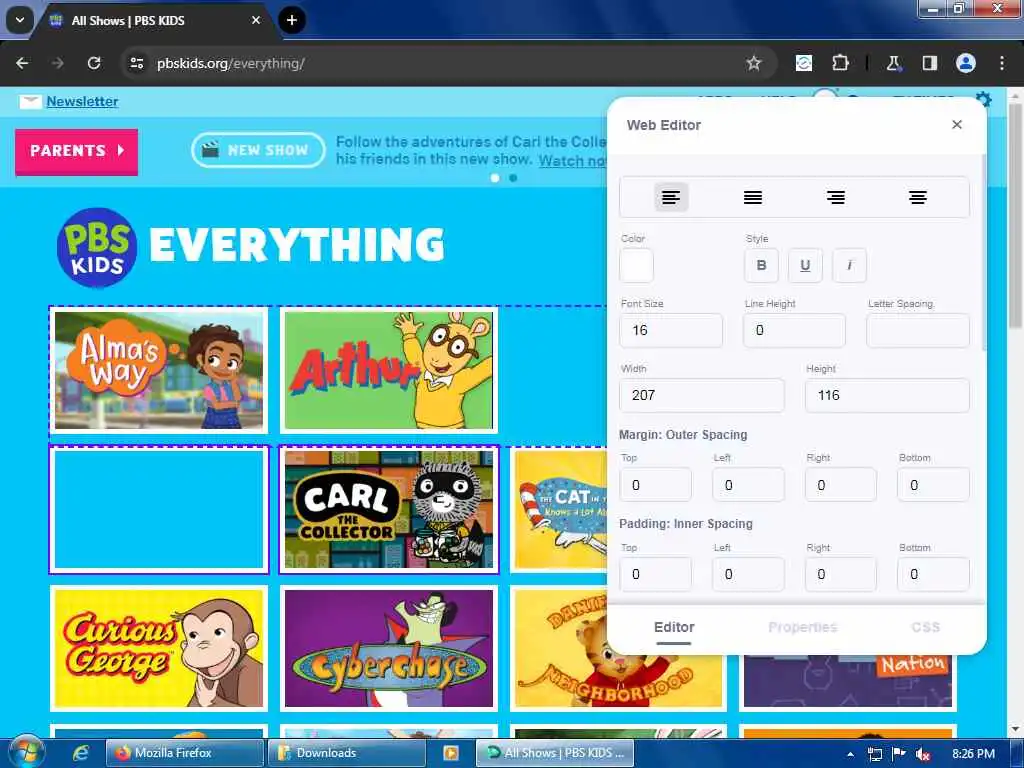Toggle bold style button
This screenshot has height=768, width=1024.
coord(761,265)
